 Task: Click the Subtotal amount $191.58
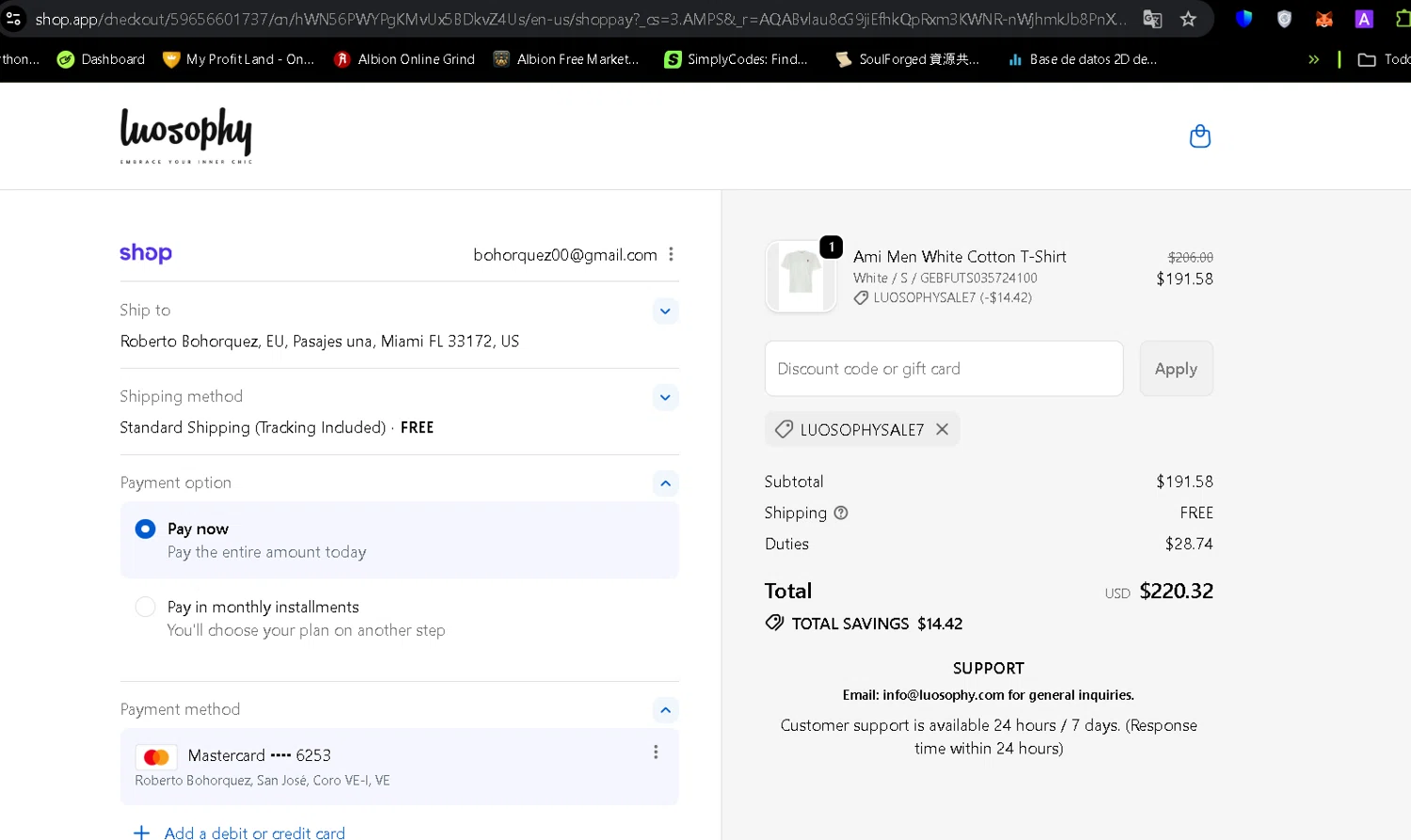click(1184, 482)
